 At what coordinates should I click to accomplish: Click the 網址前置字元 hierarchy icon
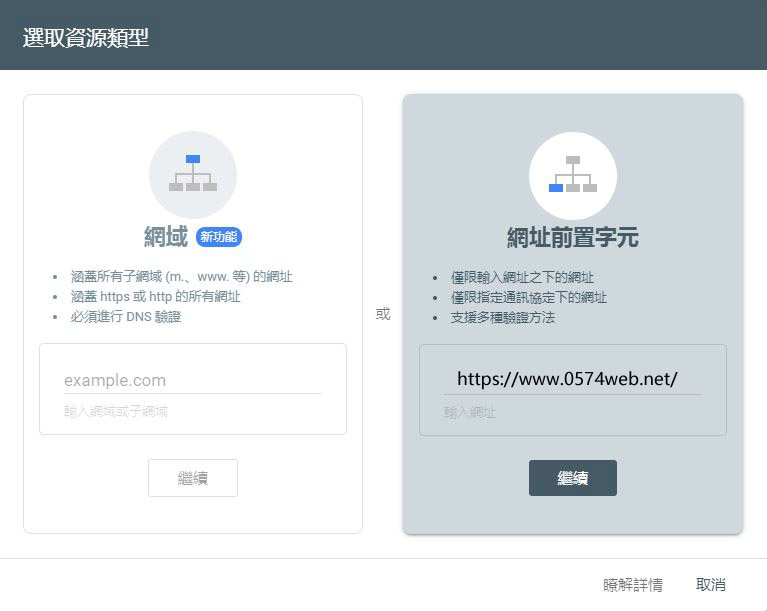pos(572,175)
